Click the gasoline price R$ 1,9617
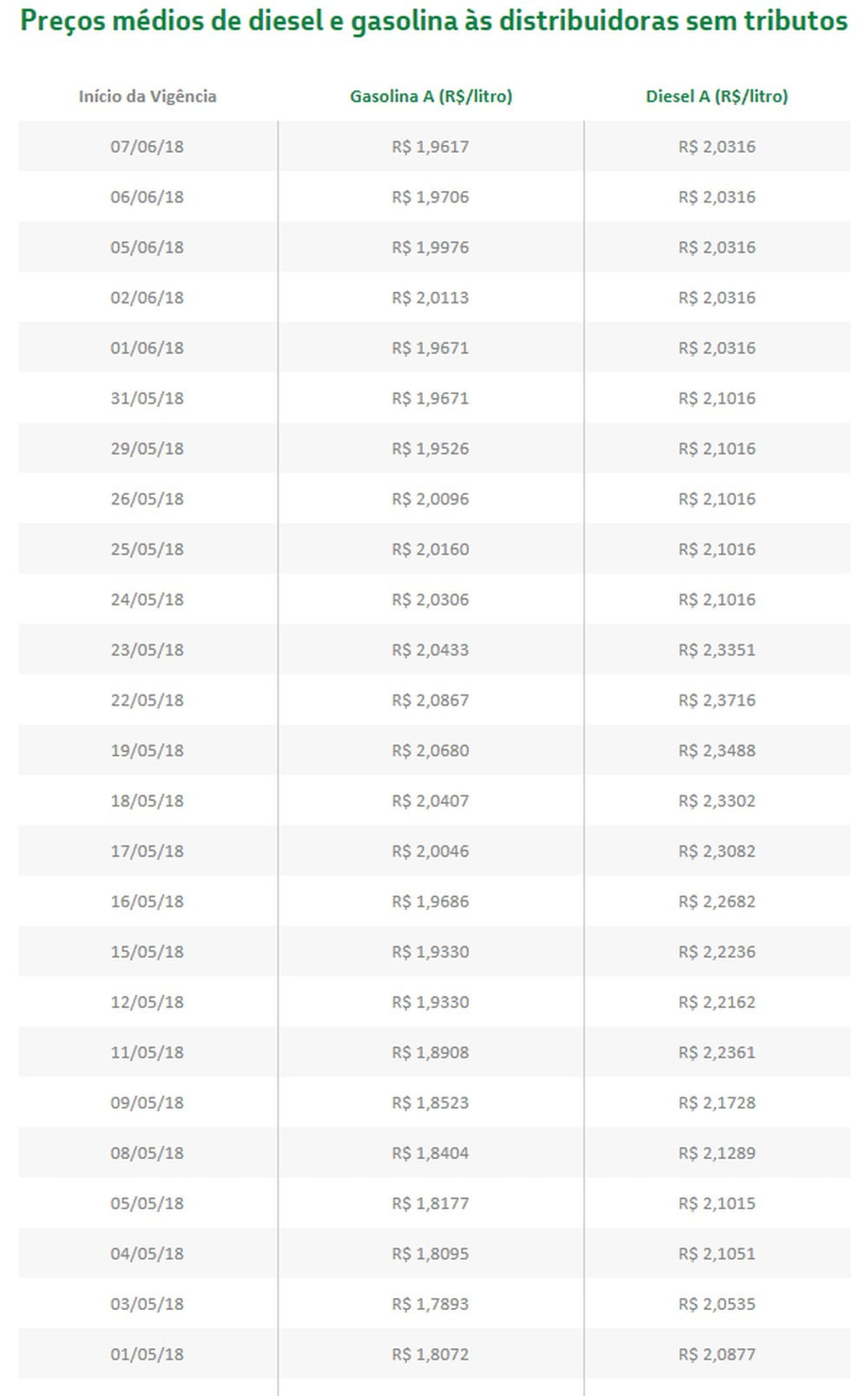This screenshot has height=1396, width=868. click(431, 147)
